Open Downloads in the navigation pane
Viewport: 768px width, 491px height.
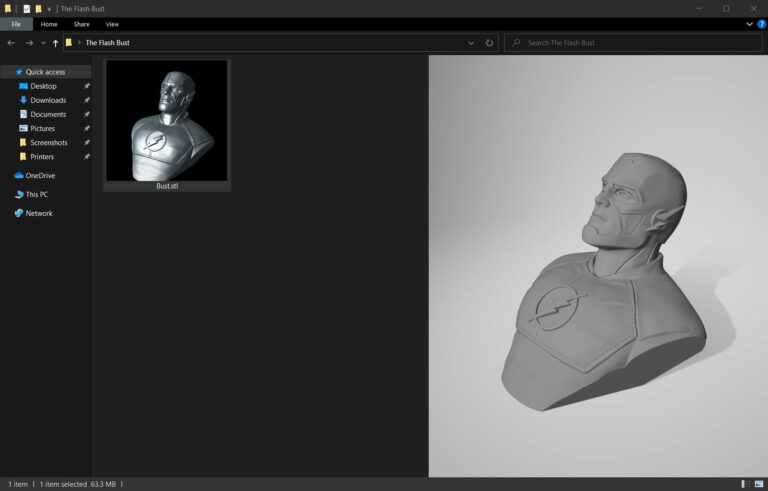[x=48, y=100]
